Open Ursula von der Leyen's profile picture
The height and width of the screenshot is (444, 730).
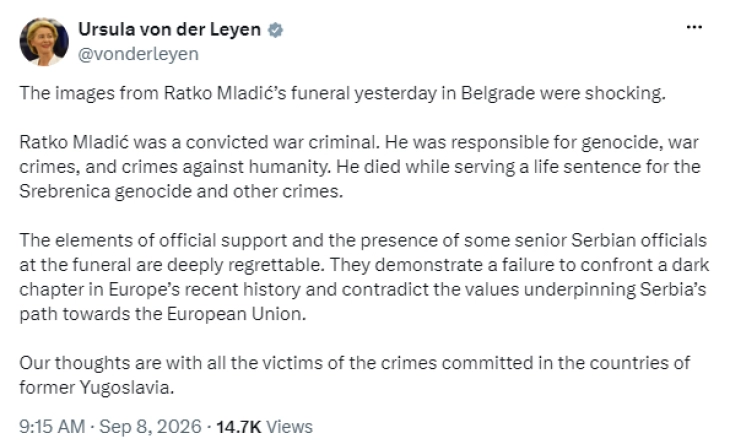tap(44, 41)
